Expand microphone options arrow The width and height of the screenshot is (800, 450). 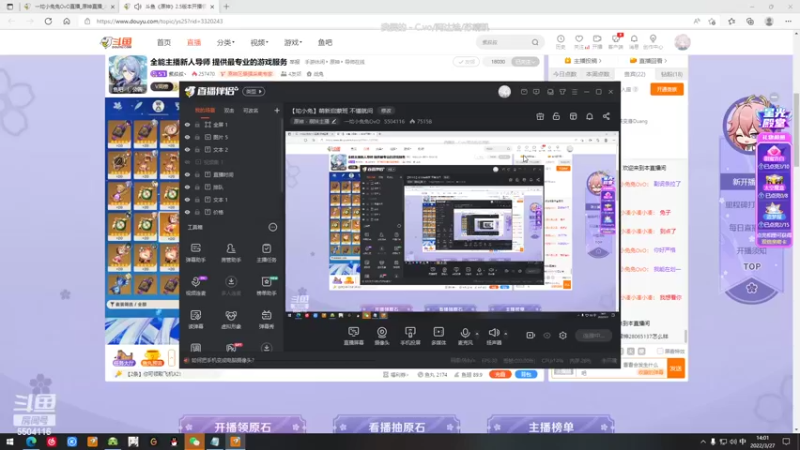(x=477, y=334)
